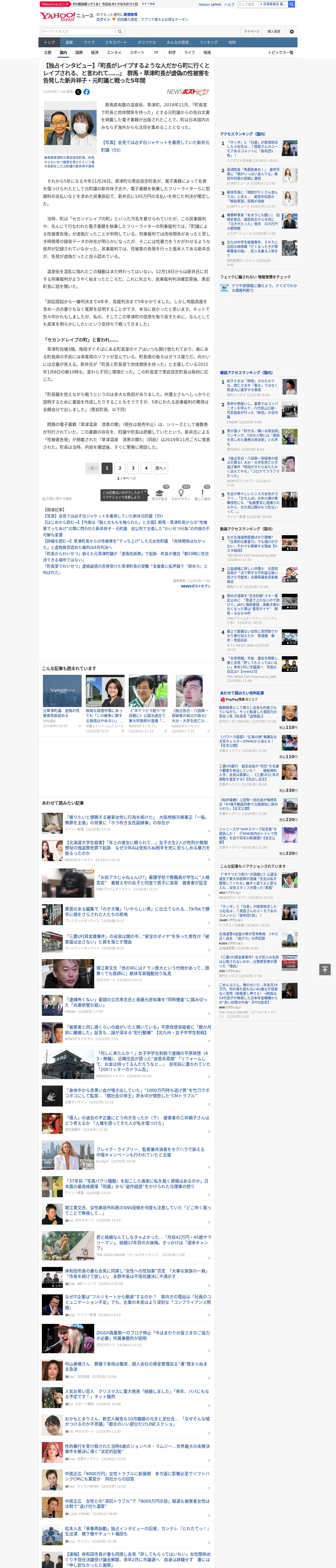
Task: Click the ヘルプ link at top
Action: (229, 4)
